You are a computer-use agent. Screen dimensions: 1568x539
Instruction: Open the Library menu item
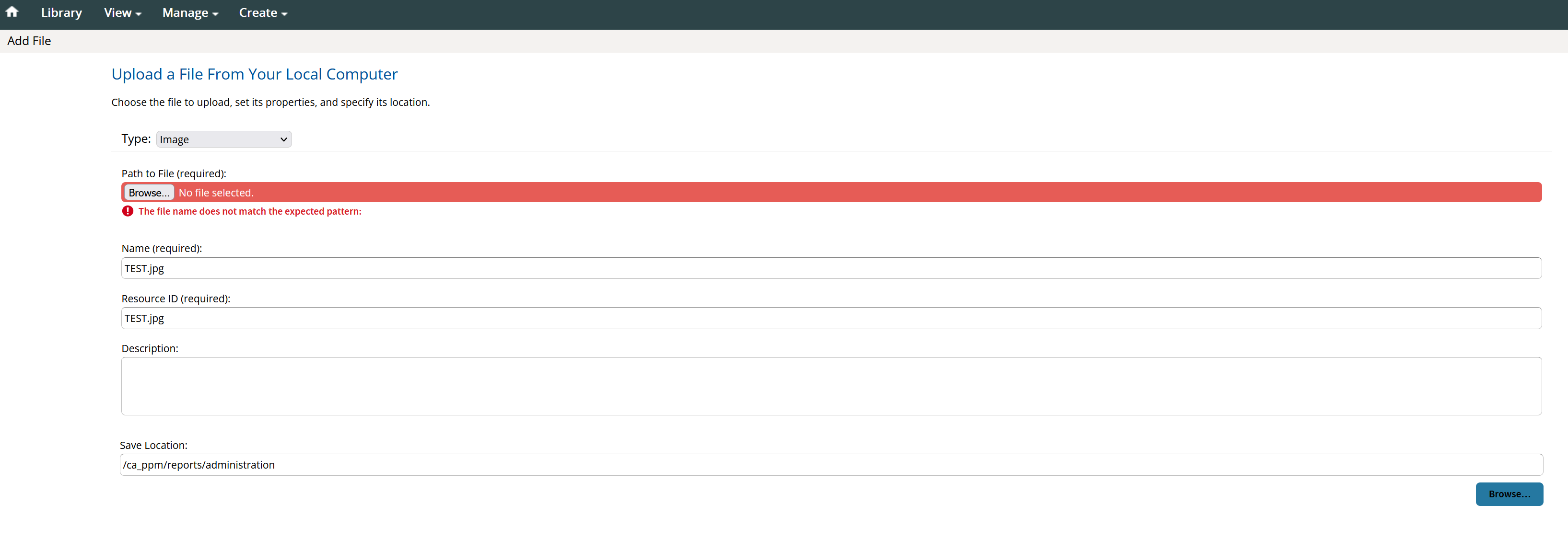pyautogui.click(x=61, y=13)
